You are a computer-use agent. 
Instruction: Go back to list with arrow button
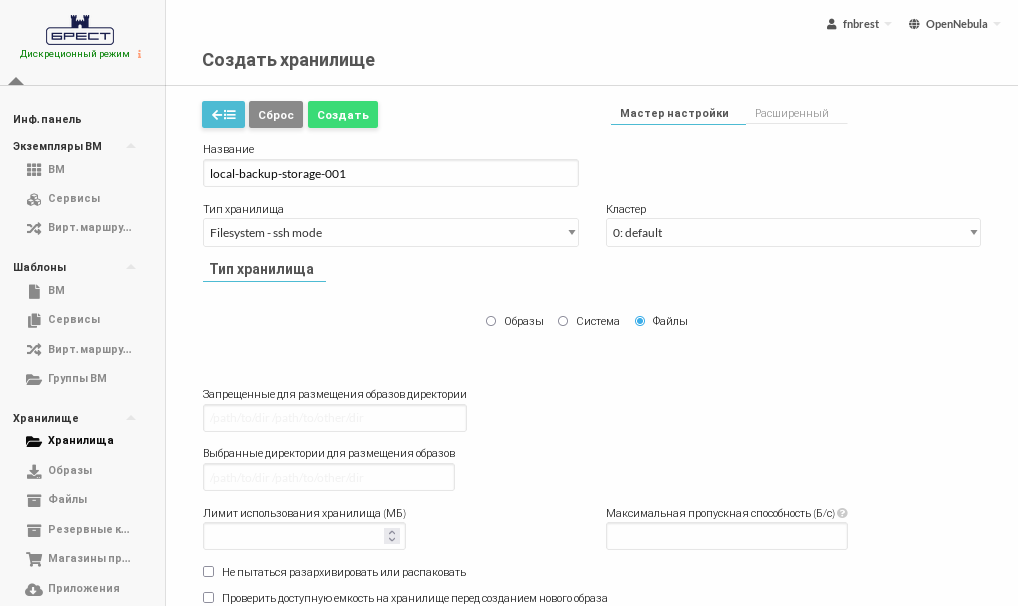tap(223, 115)
